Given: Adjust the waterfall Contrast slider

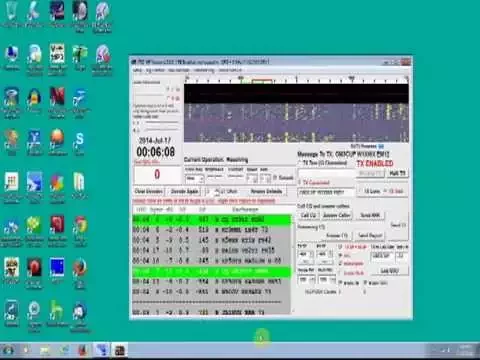Looking at the screenshot, I should pyautogui.click(x=235, y=177).
